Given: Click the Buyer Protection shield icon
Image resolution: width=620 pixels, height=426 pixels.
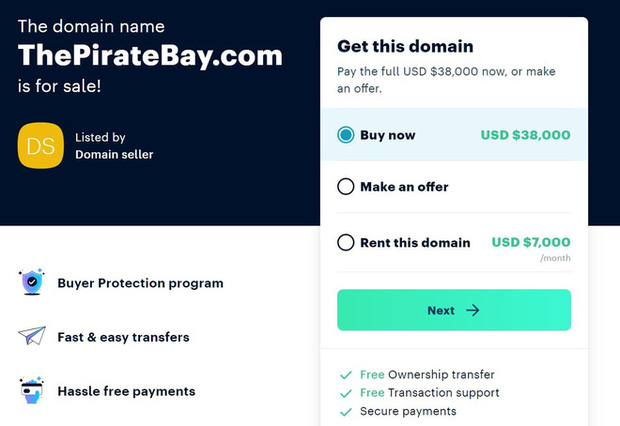Looking at the screenshot, I should [x=32, y=283].
